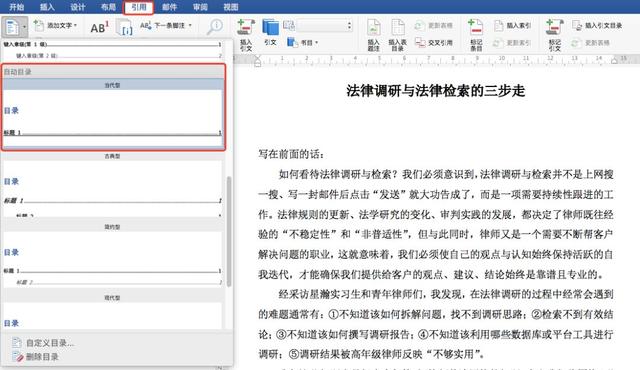This screenshot has width=640, height=370.
Task: Choose the 古典型 table of contents style
Action: (x=113, y=184)
